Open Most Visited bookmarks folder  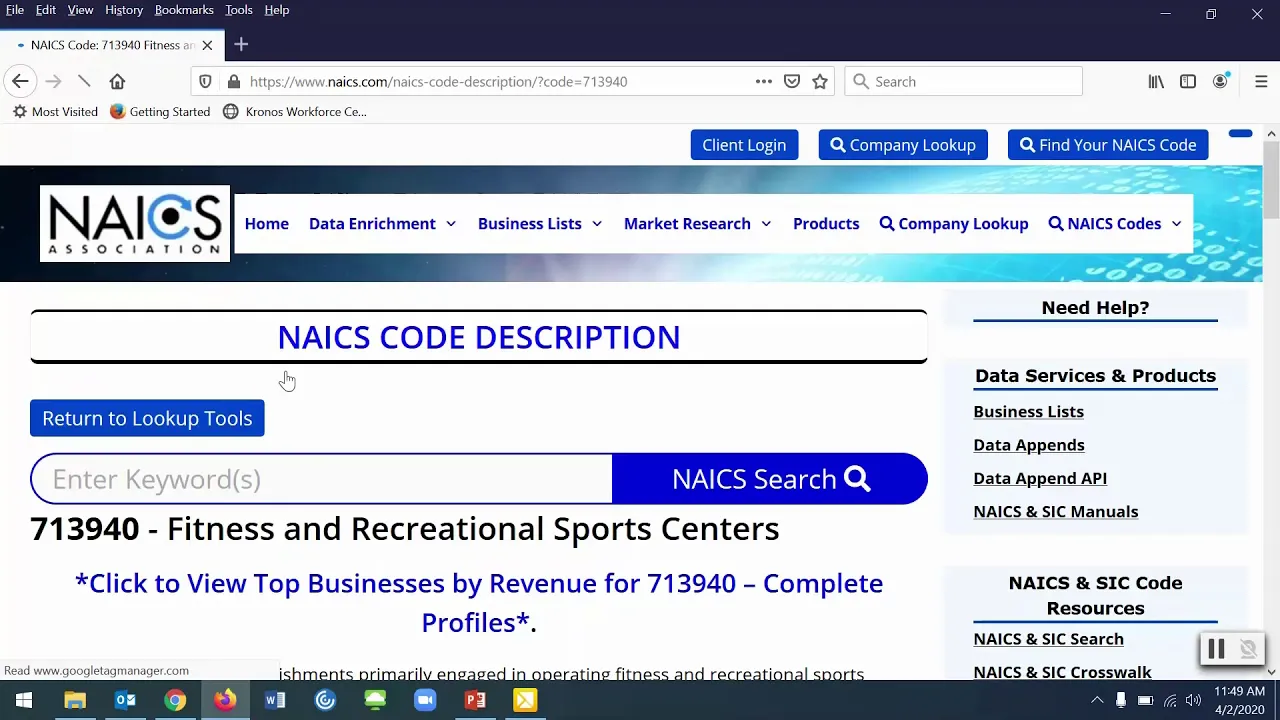tap(55, 112)
